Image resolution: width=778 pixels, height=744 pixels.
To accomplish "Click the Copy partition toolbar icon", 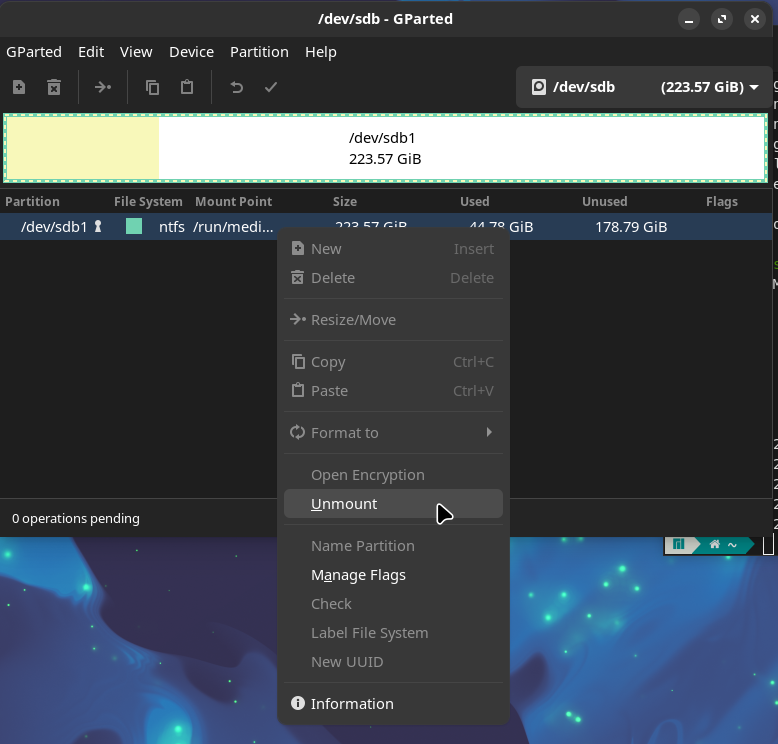I will pos(152,87).
